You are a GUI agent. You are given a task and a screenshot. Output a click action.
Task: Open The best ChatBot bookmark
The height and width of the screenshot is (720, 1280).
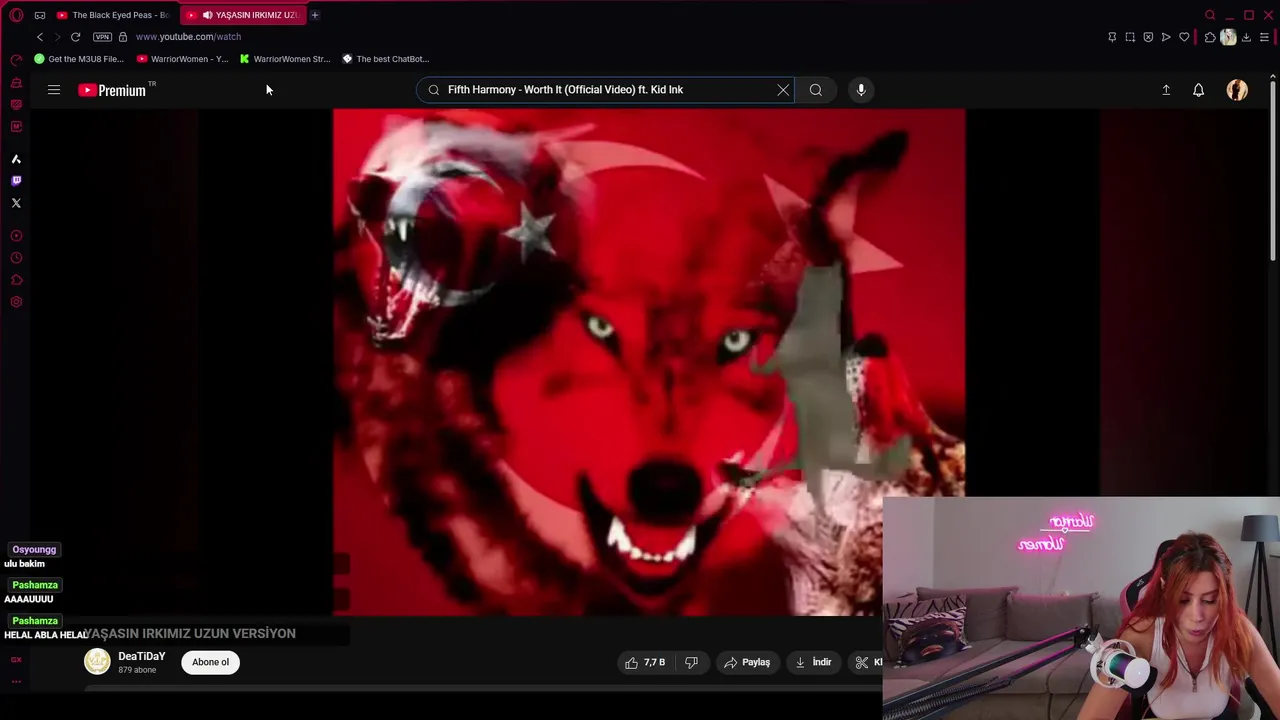386,59
